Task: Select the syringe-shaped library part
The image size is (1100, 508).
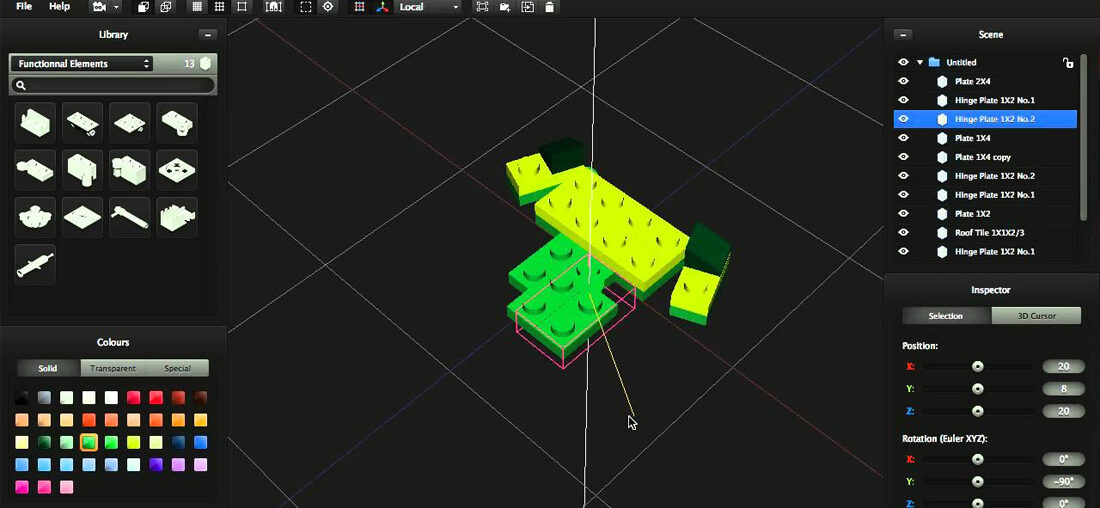Action: pyautogui.click(x=35, y=265)
